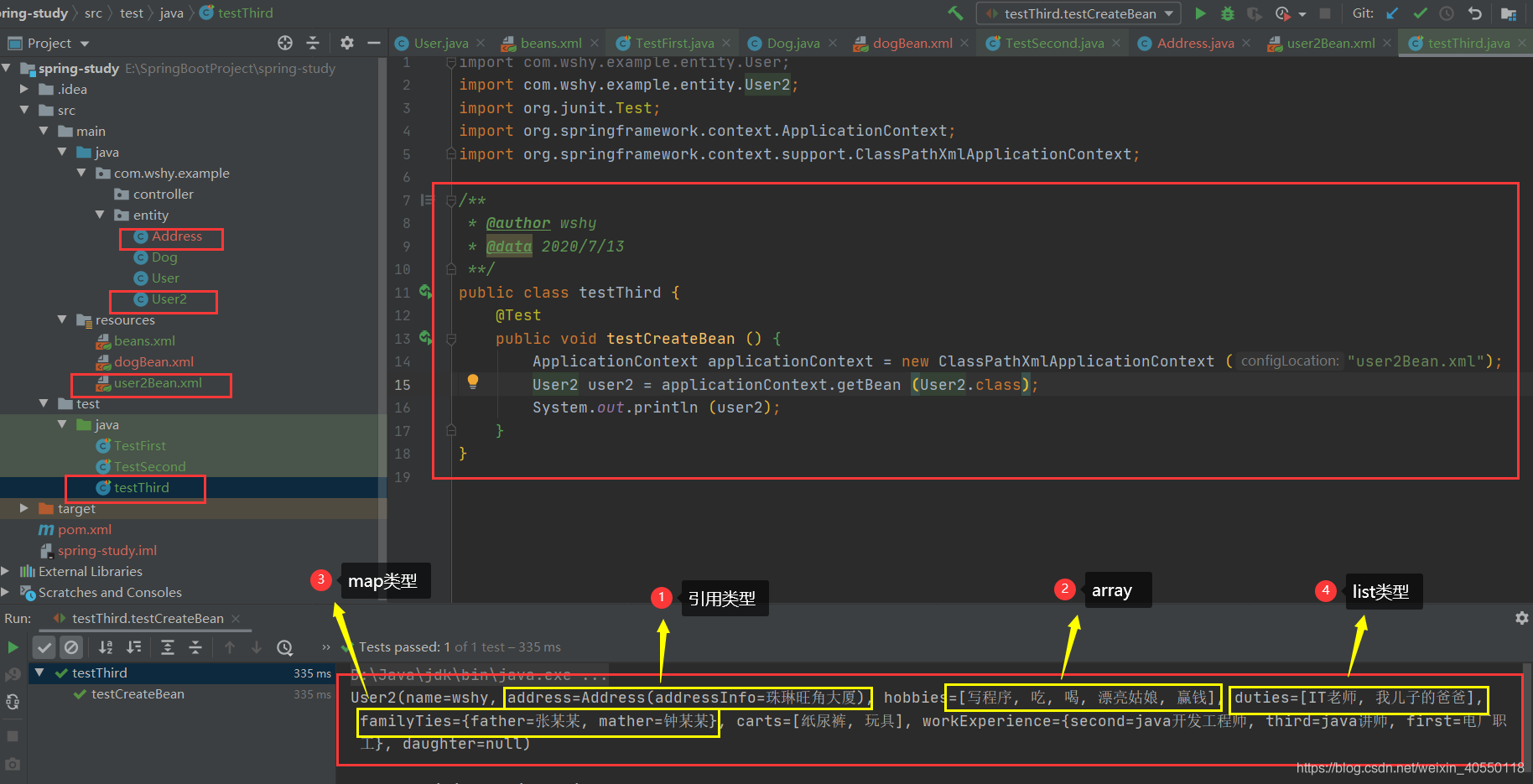Close the testThird.testCreateBean run tab
The width and height of the screenshot is (1533, 784).
click(x=236, y=619)
